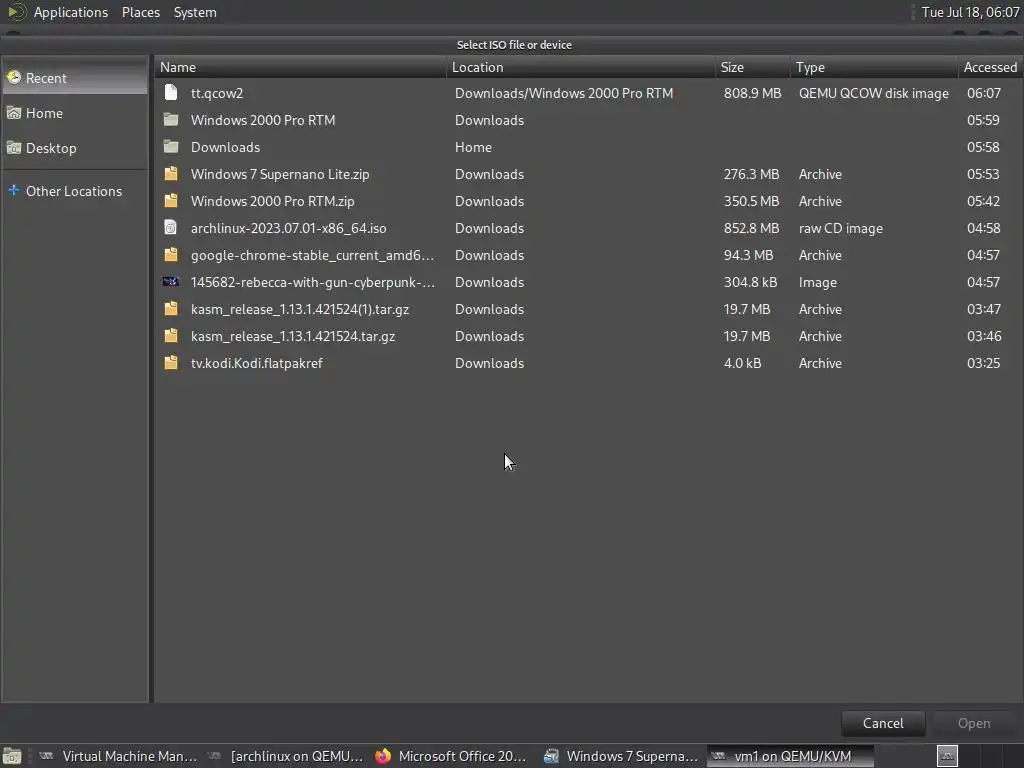Screen dimensions: 1024x768
Task: Click the Desktop icon in sidebar
Action: pyautogui.click(x=14, y=148)
